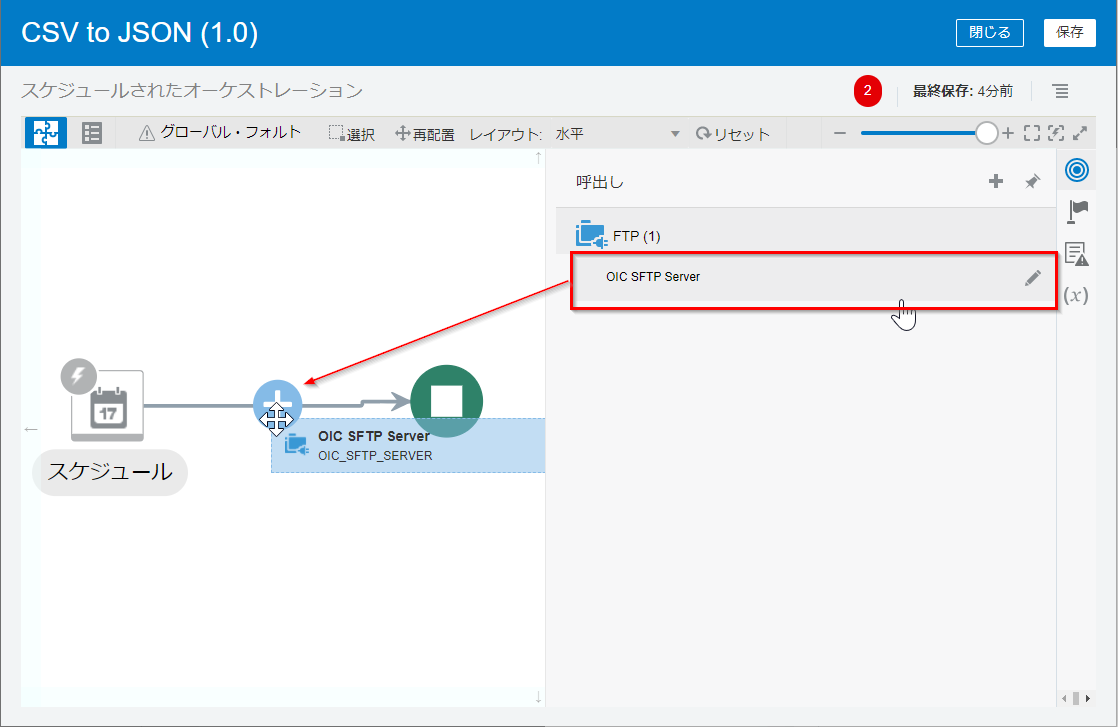Open the invokes panel target icon

coord(1076,170)
